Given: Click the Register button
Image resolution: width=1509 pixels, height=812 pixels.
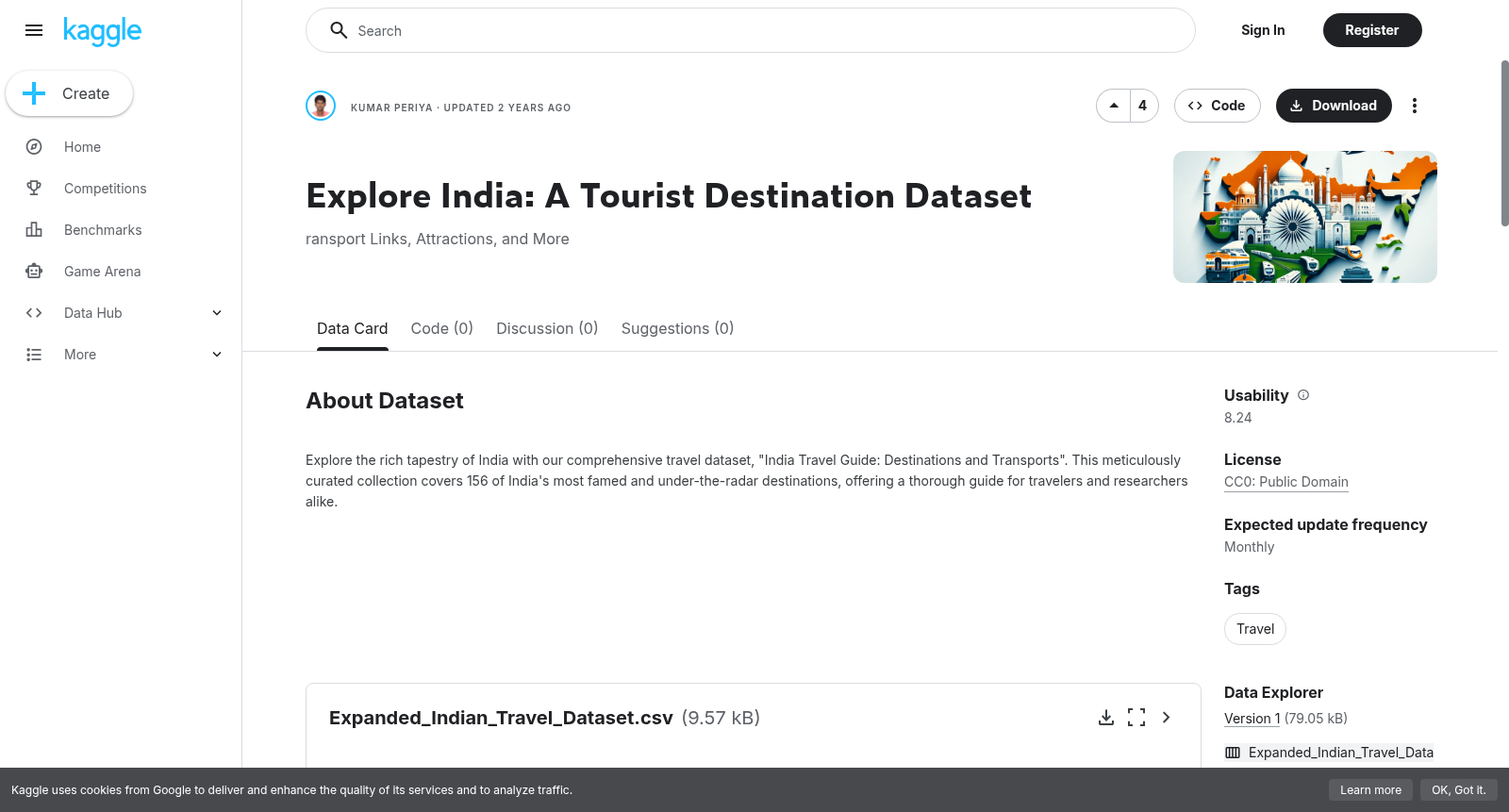Looking at the screenshot, I should pos(1372,30).
